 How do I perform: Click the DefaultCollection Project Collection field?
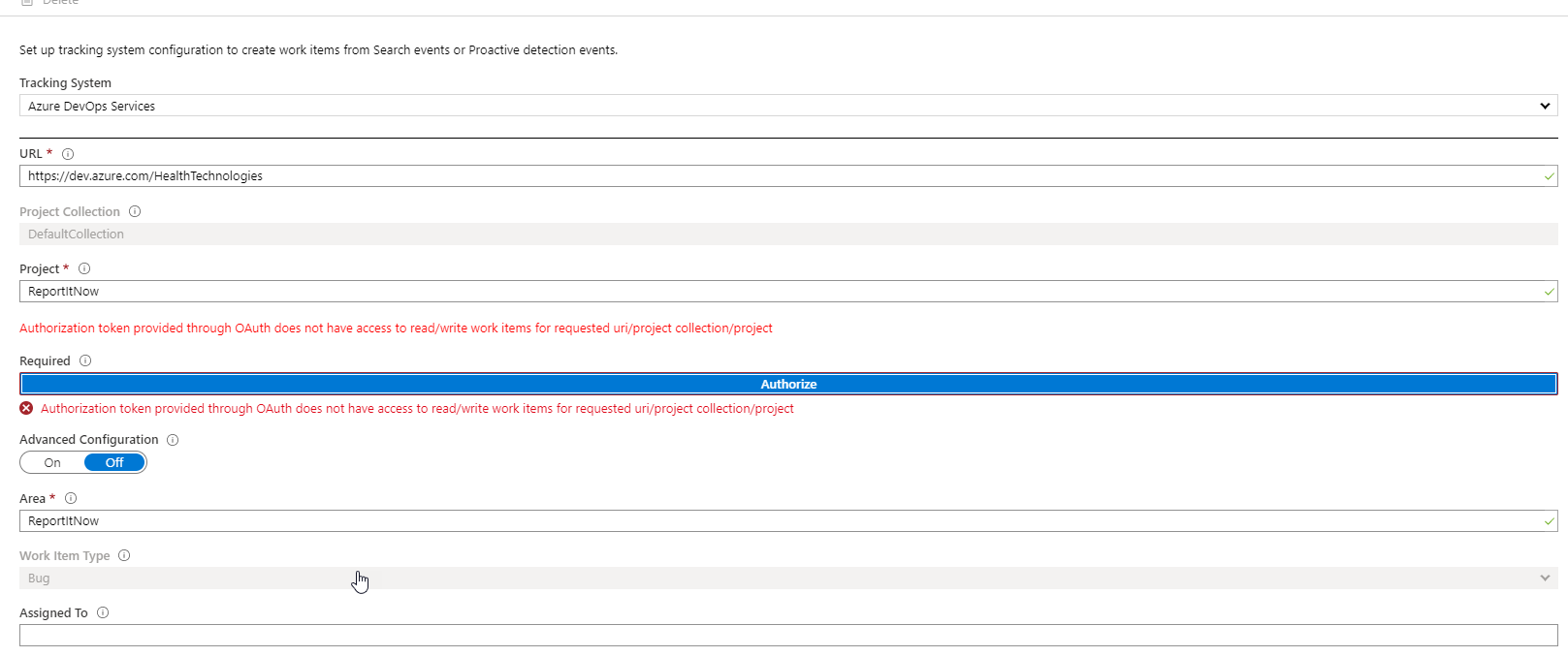tap(788, 234)
